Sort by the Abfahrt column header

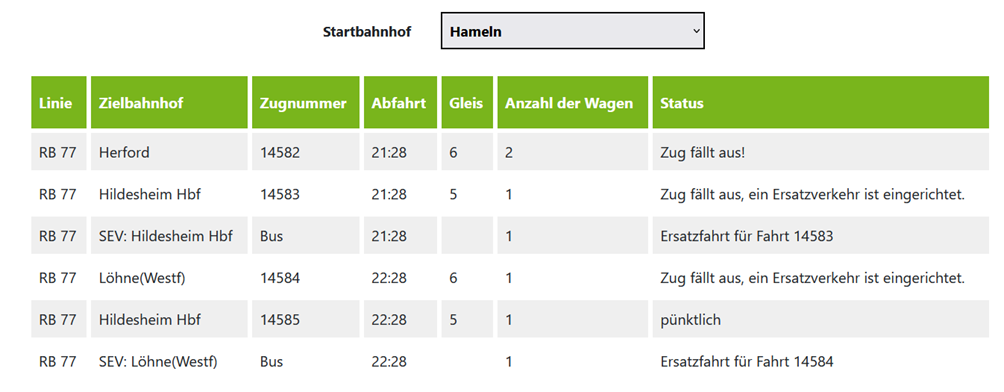400,102
